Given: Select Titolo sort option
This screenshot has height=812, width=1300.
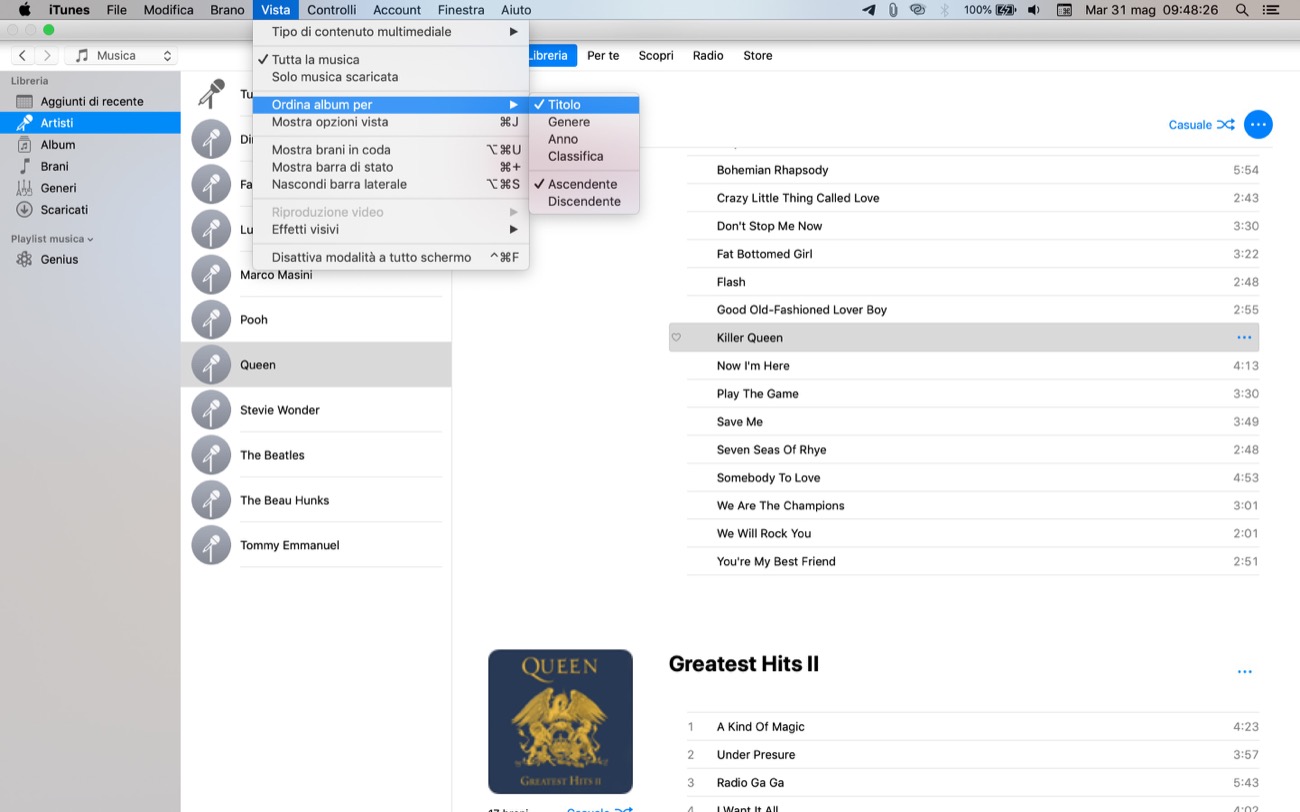Looking at the screenshot, I should 584,104.
